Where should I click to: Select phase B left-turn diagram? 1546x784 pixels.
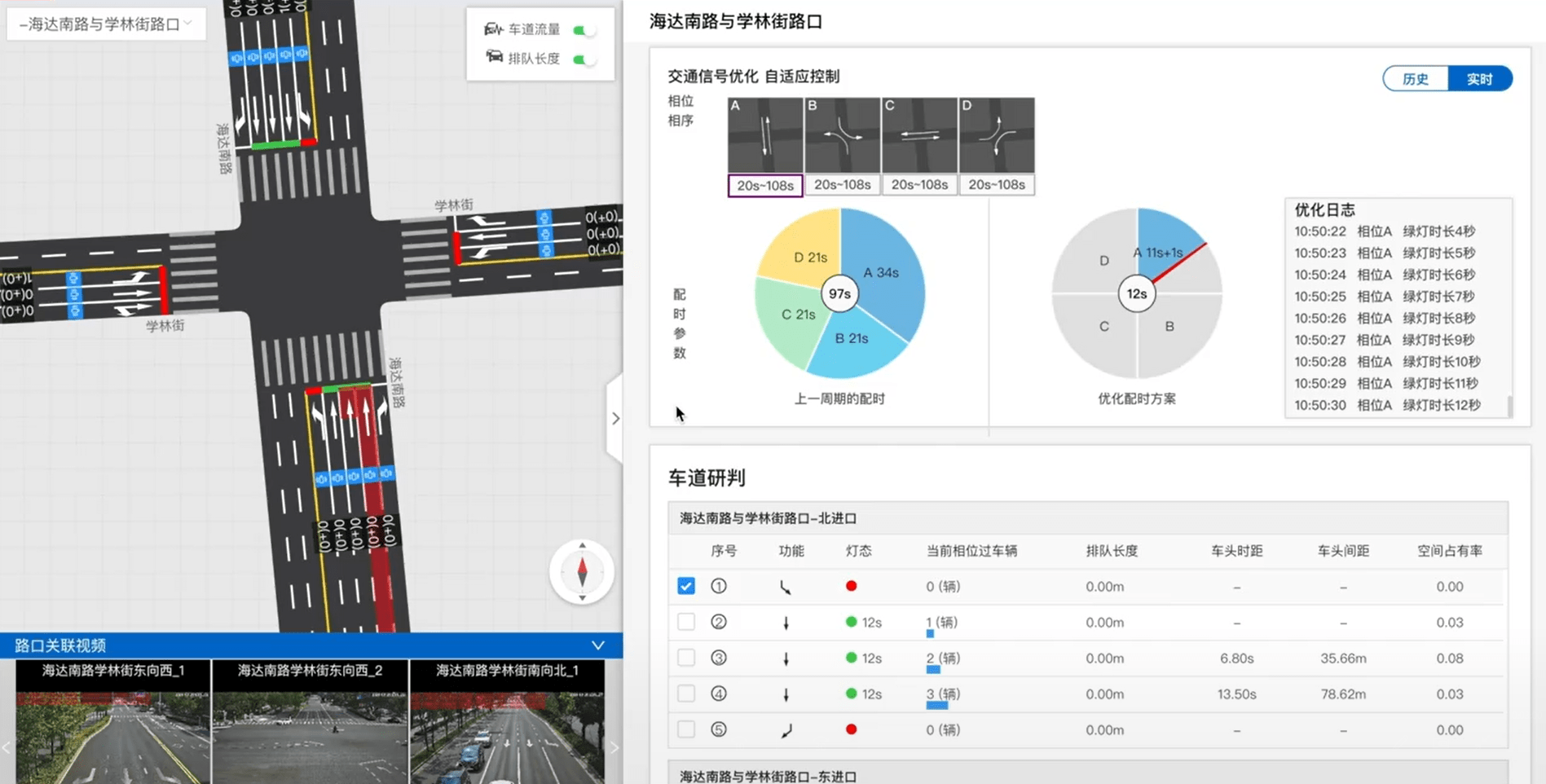point(842,135)
